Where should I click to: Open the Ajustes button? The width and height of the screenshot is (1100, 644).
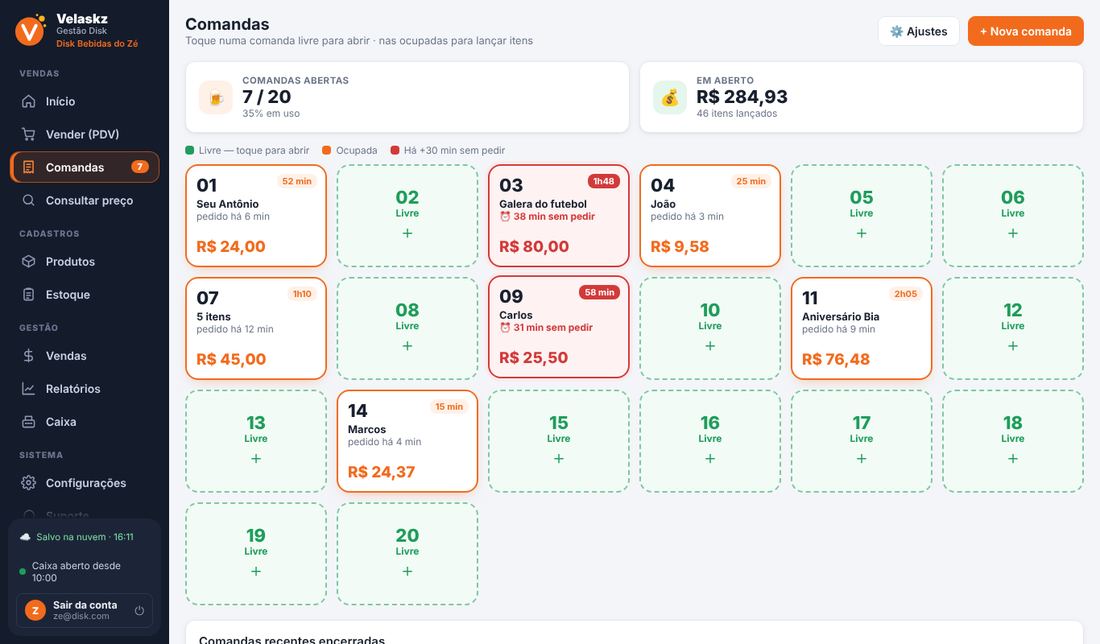pyautogui.click(x=918, y=31)
